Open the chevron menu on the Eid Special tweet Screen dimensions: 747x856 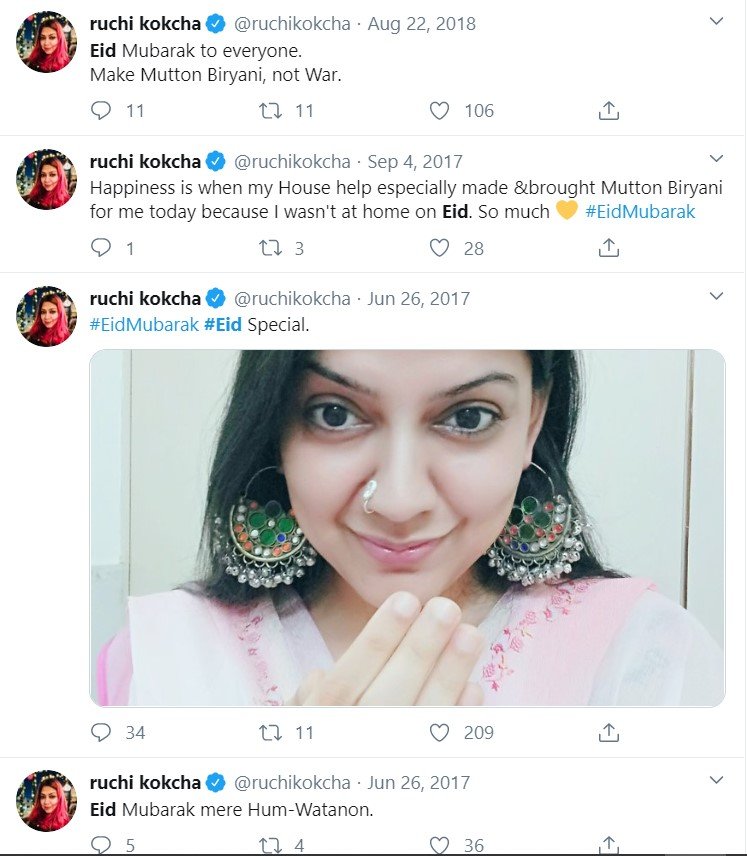716,296
